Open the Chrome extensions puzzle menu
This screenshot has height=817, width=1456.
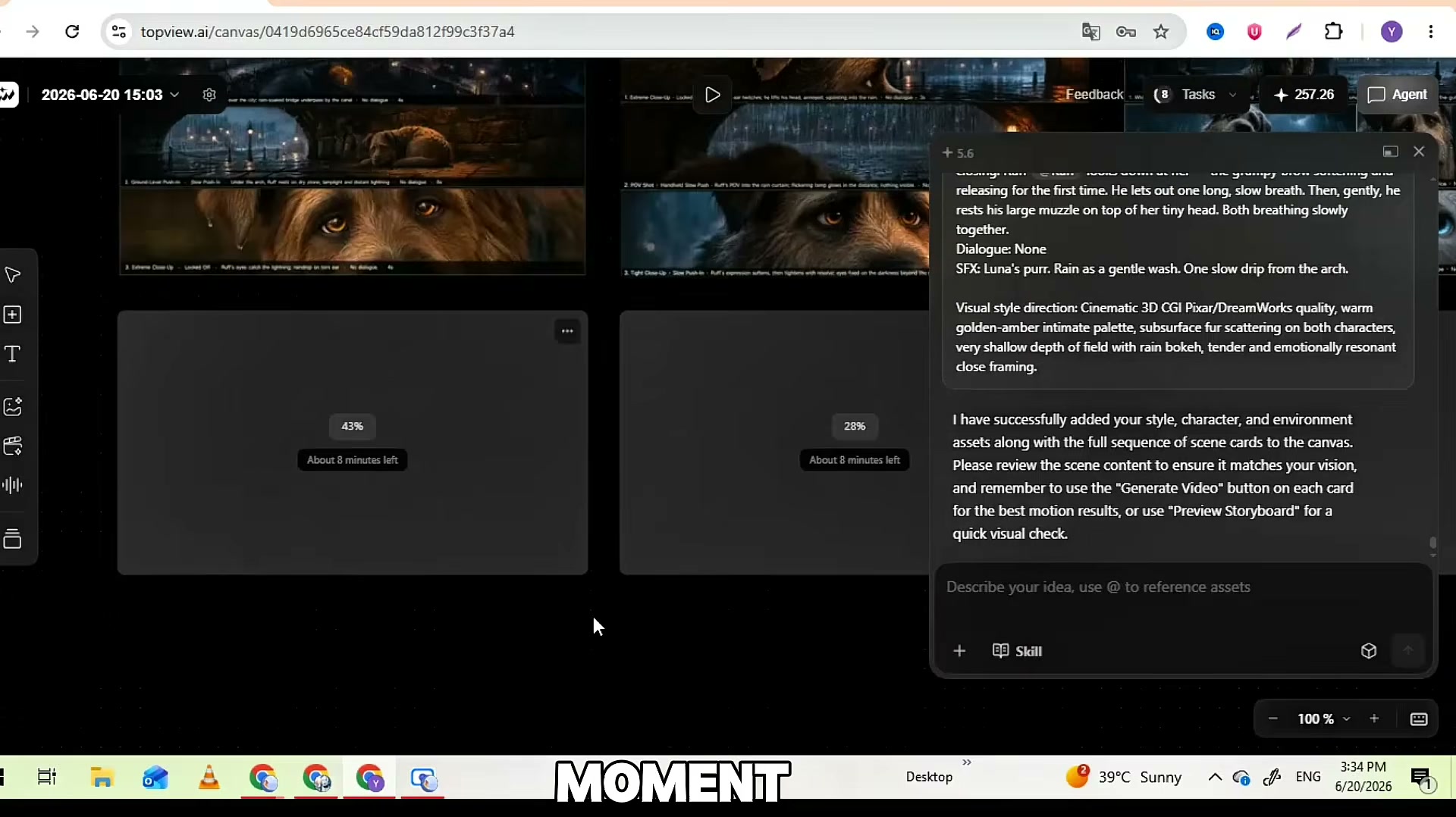[1334, 32]
